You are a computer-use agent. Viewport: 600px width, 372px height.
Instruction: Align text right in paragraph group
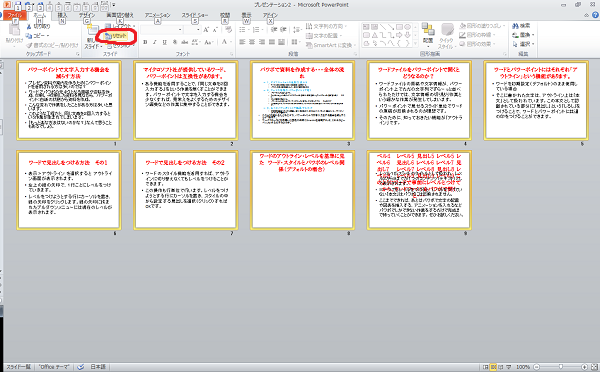pos(262,42)
